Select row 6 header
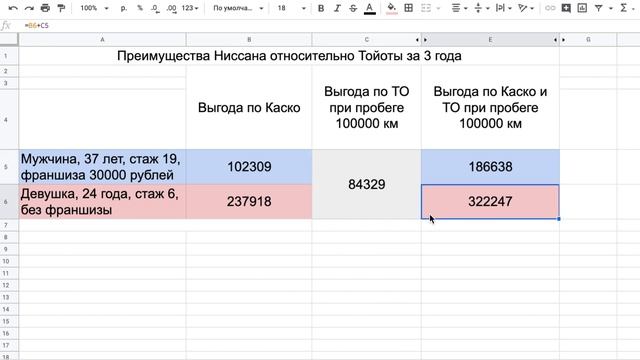 tap(9, 202)
